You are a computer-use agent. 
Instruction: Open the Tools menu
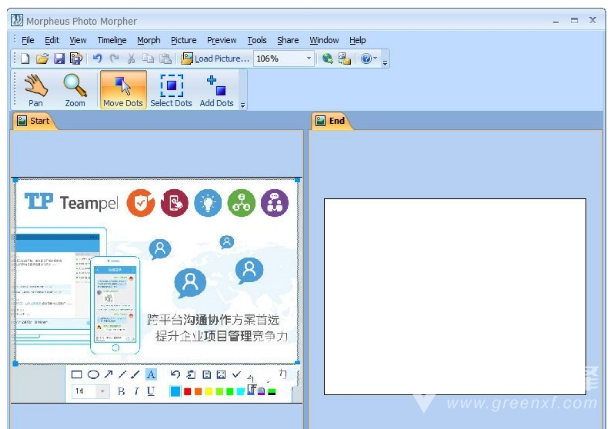(257, 40)
